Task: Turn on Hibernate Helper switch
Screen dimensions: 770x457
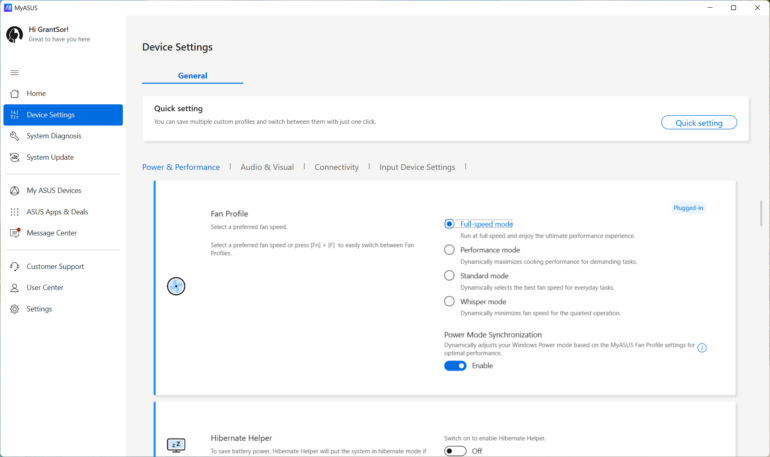Action: 455,451
